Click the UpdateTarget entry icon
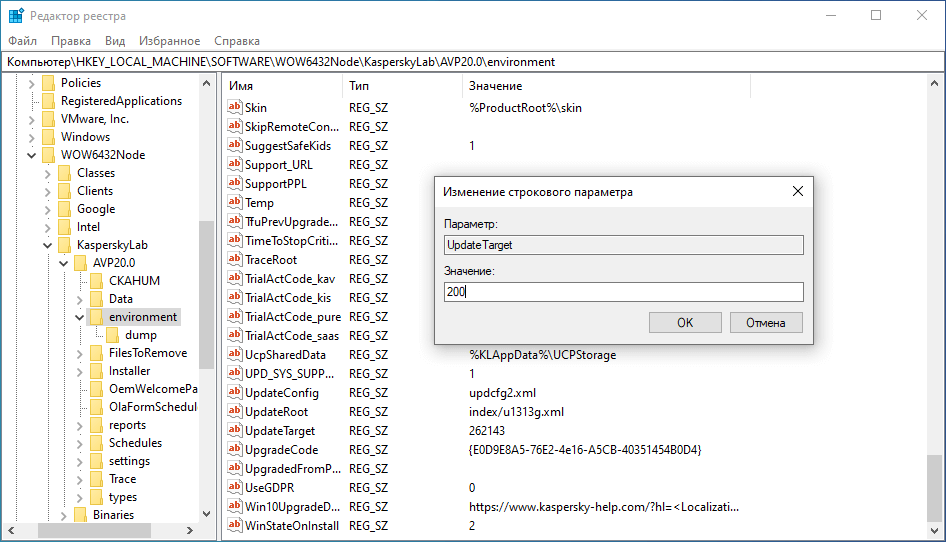The height and width of the screenshot is (542, 946). [x=235, y=430]
